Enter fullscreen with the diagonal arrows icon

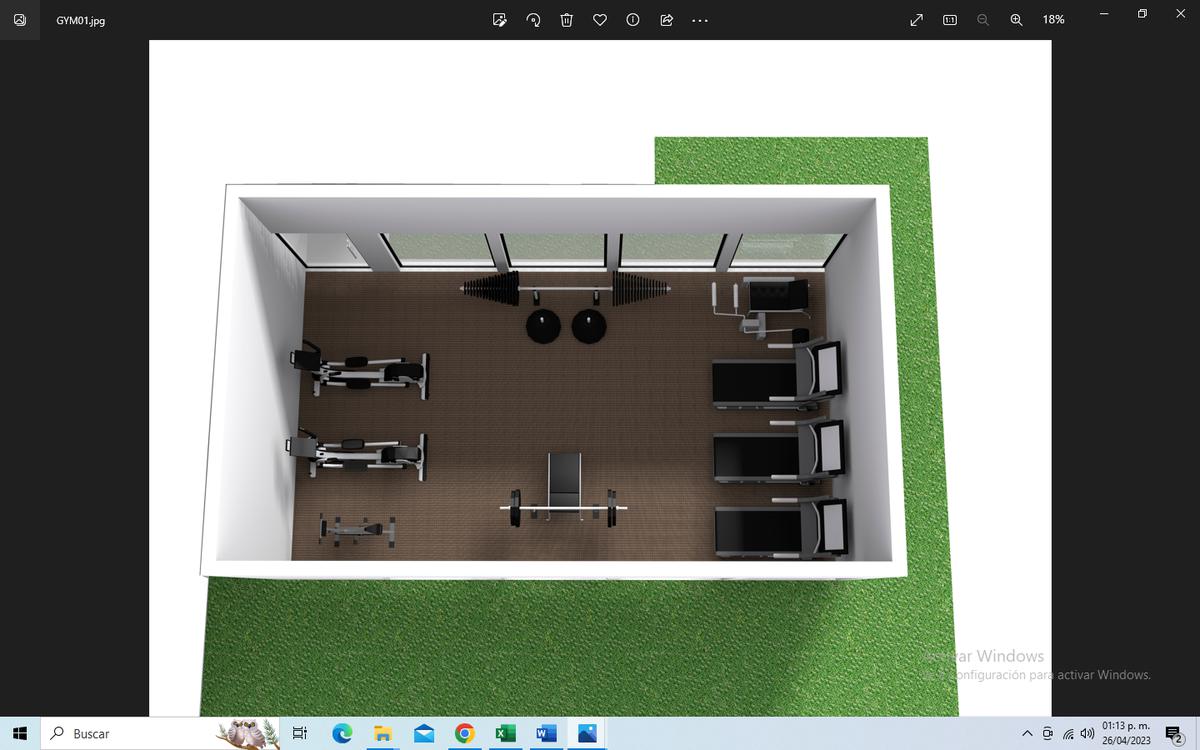click(x=917, y=20)
